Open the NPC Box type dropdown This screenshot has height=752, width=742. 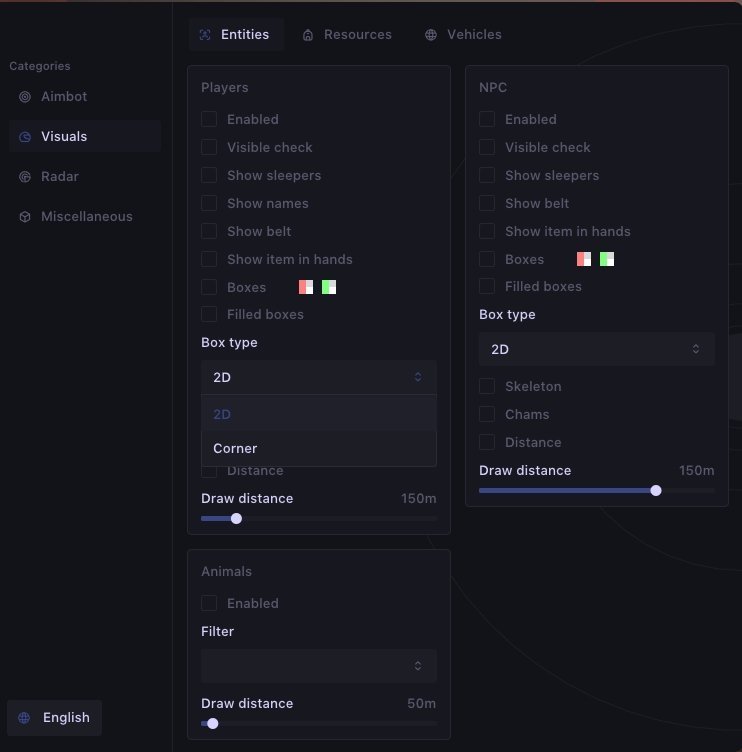pyautogui.click(x=597, y=349)
